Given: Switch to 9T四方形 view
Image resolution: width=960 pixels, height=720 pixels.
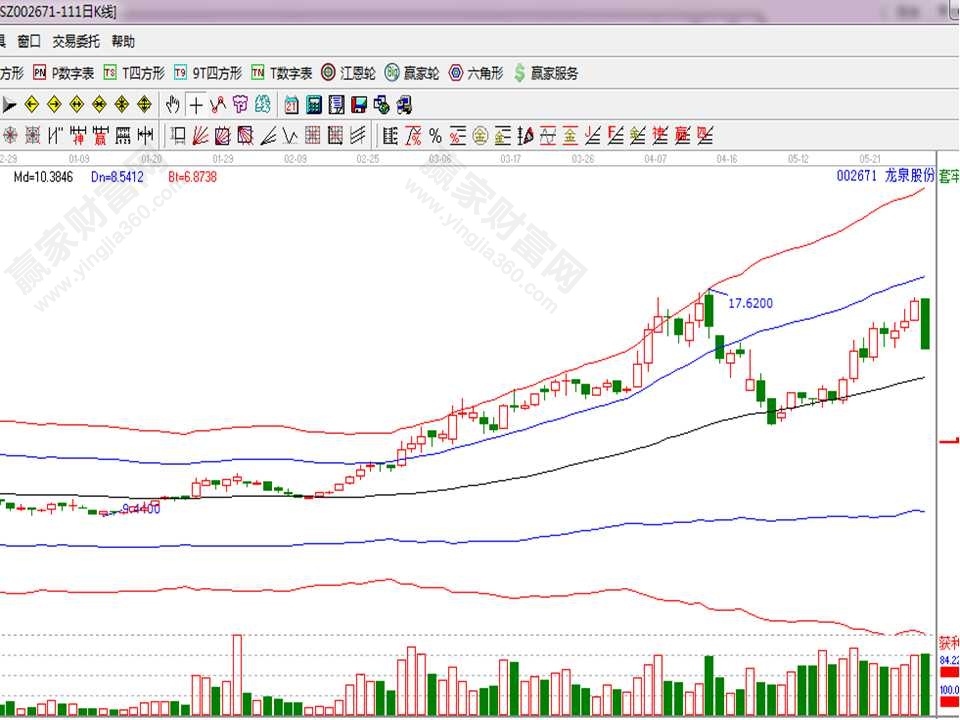Looking at the screenshot, I should (x=208, y=73).
